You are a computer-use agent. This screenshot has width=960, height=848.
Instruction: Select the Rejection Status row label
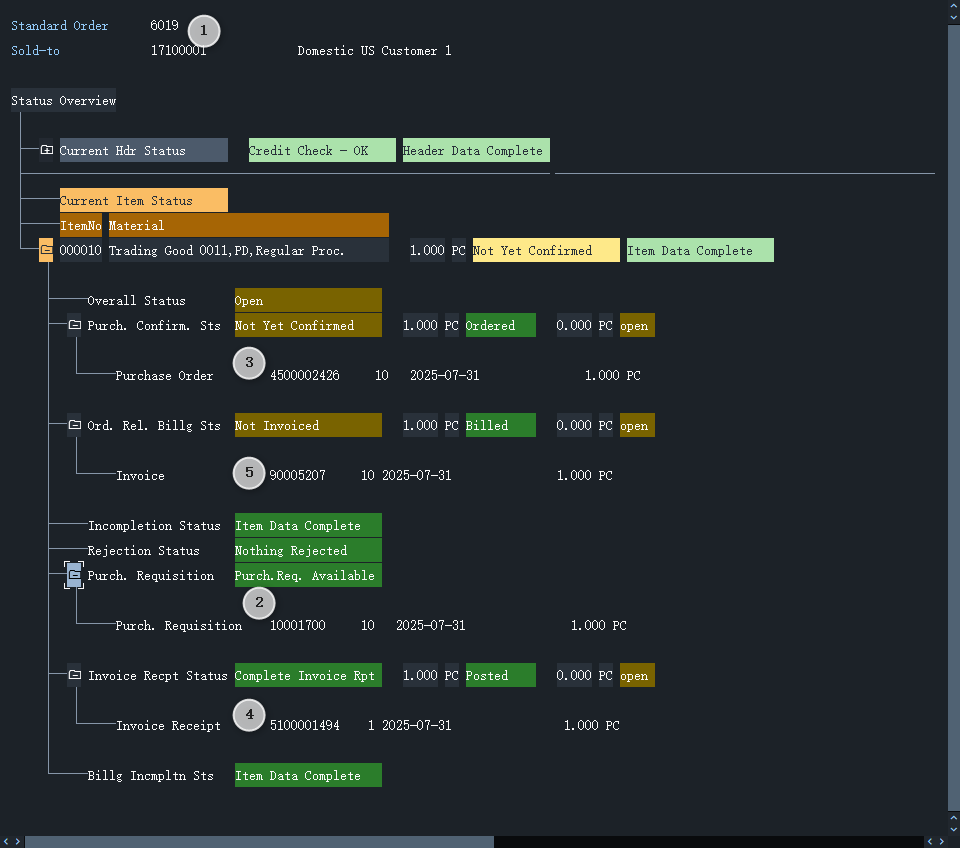(143, 550)
